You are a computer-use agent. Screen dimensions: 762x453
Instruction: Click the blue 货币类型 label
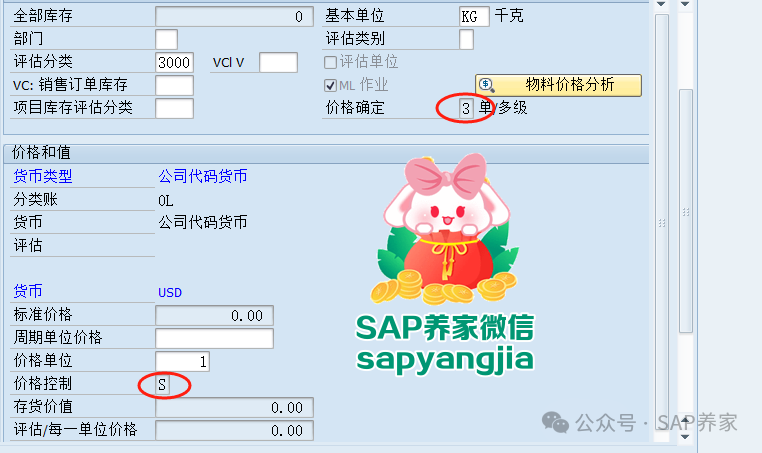pyautogui.click(x=43, y=176)
